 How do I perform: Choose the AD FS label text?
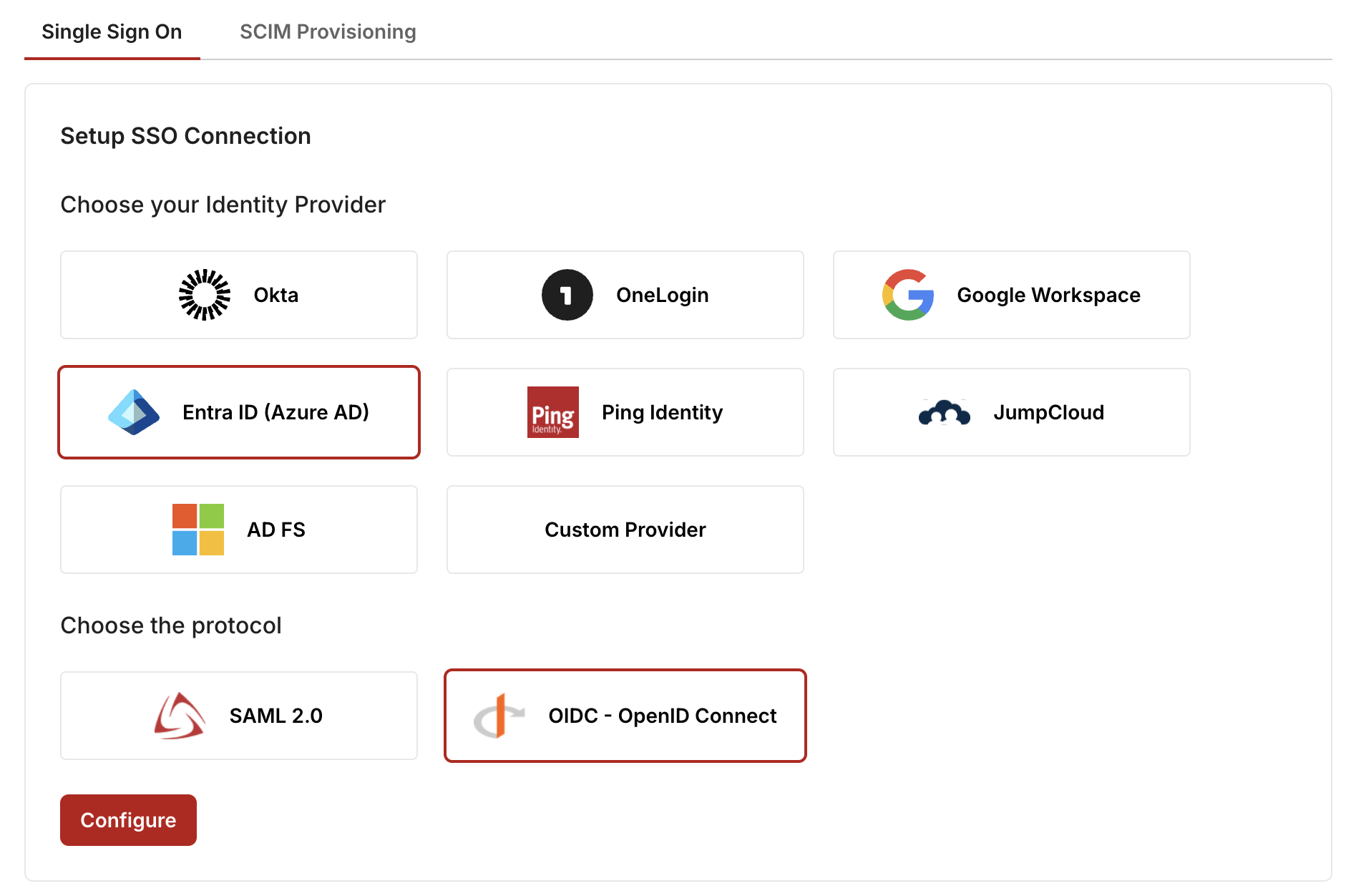tap(276, 530)
